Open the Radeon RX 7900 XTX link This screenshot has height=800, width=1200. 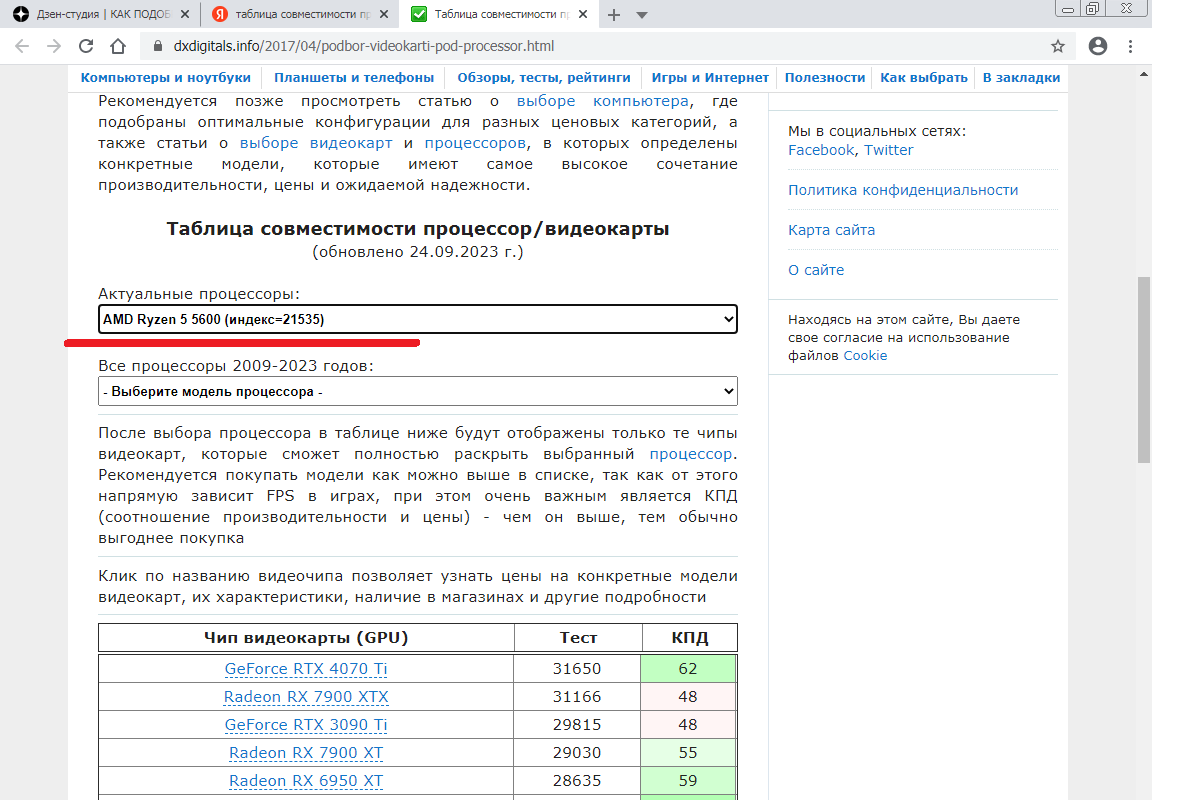tap(306, 697)
